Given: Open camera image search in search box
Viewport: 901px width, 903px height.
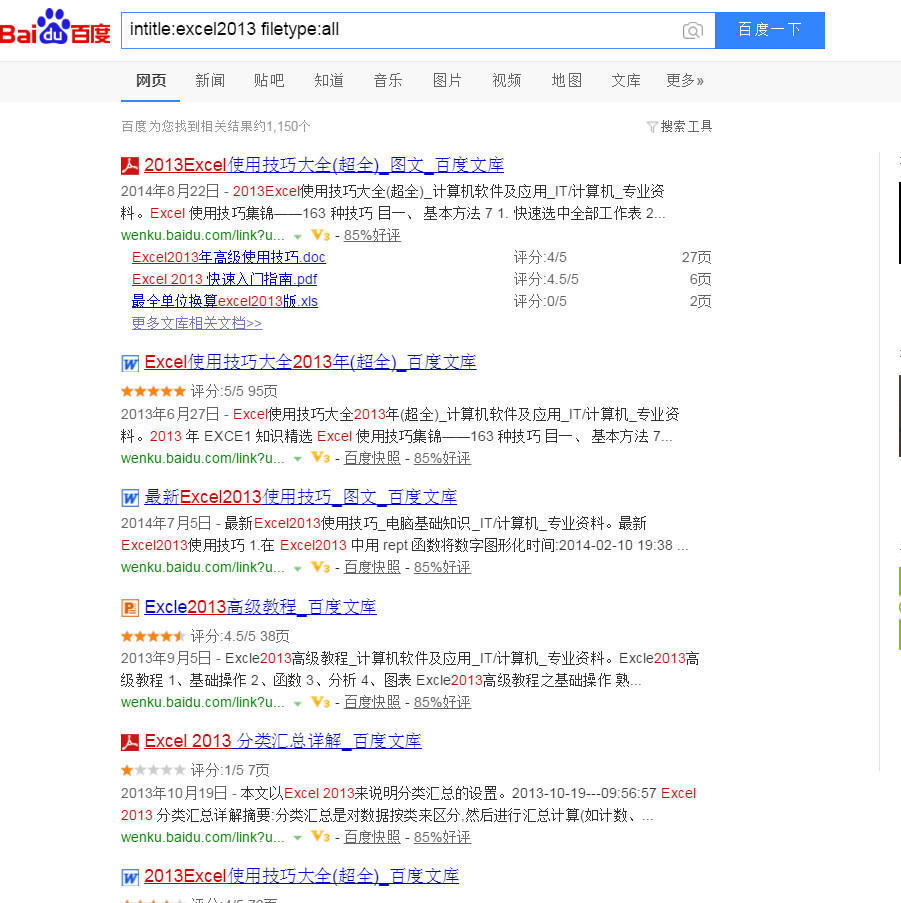Looking at the screenshot, I should click(692, 30).
